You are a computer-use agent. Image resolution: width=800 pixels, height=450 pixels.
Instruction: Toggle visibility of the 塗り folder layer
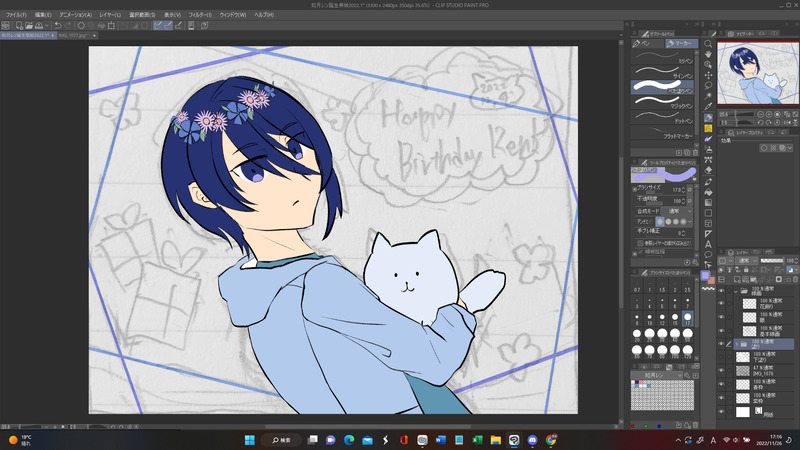(x=721, y=344)
